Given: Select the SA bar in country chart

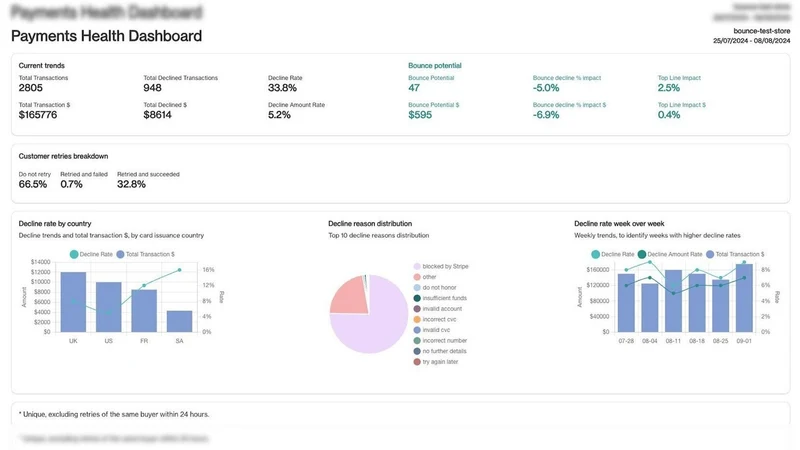Looking at the screenshot, I should pos(180,321).
